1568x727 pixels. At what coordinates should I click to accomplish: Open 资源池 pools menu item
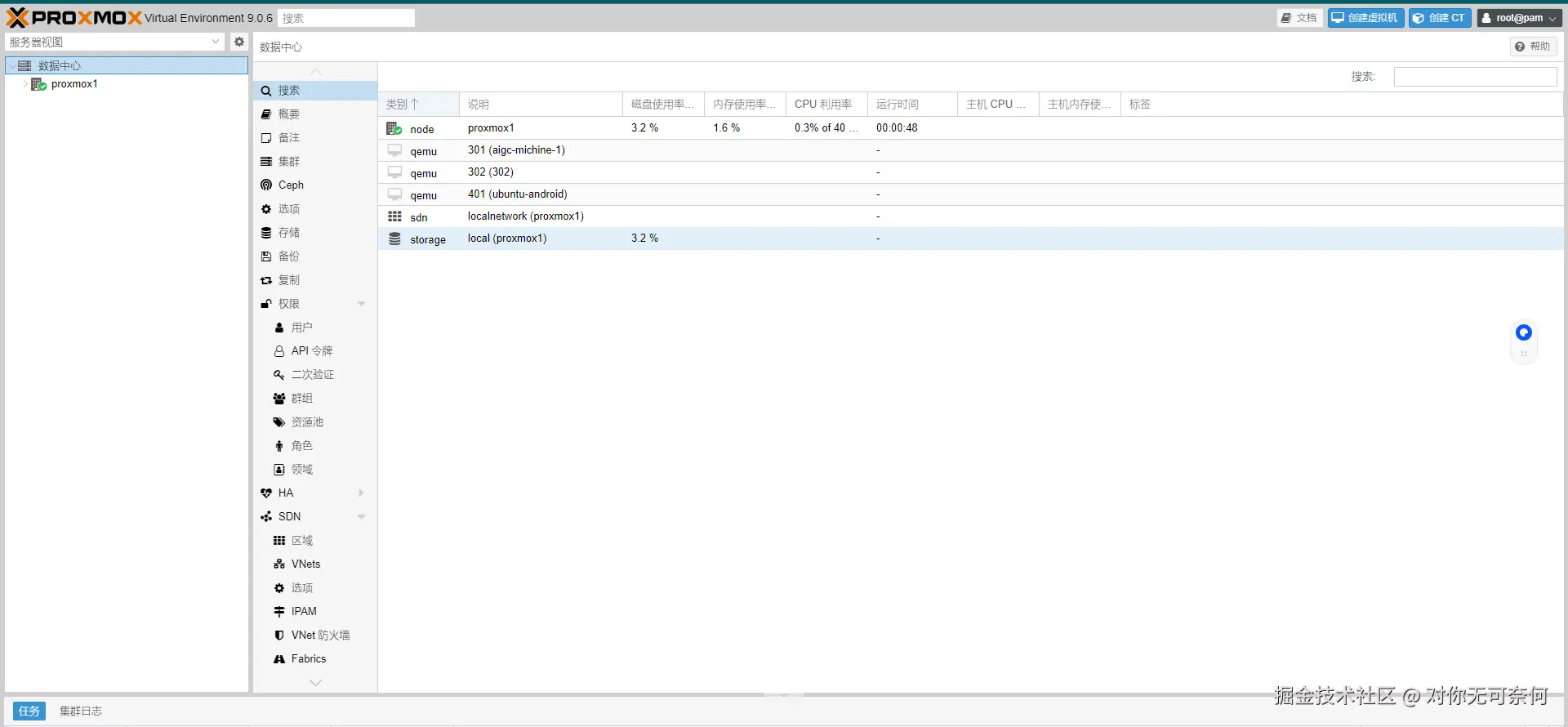(x=315, y=422)
